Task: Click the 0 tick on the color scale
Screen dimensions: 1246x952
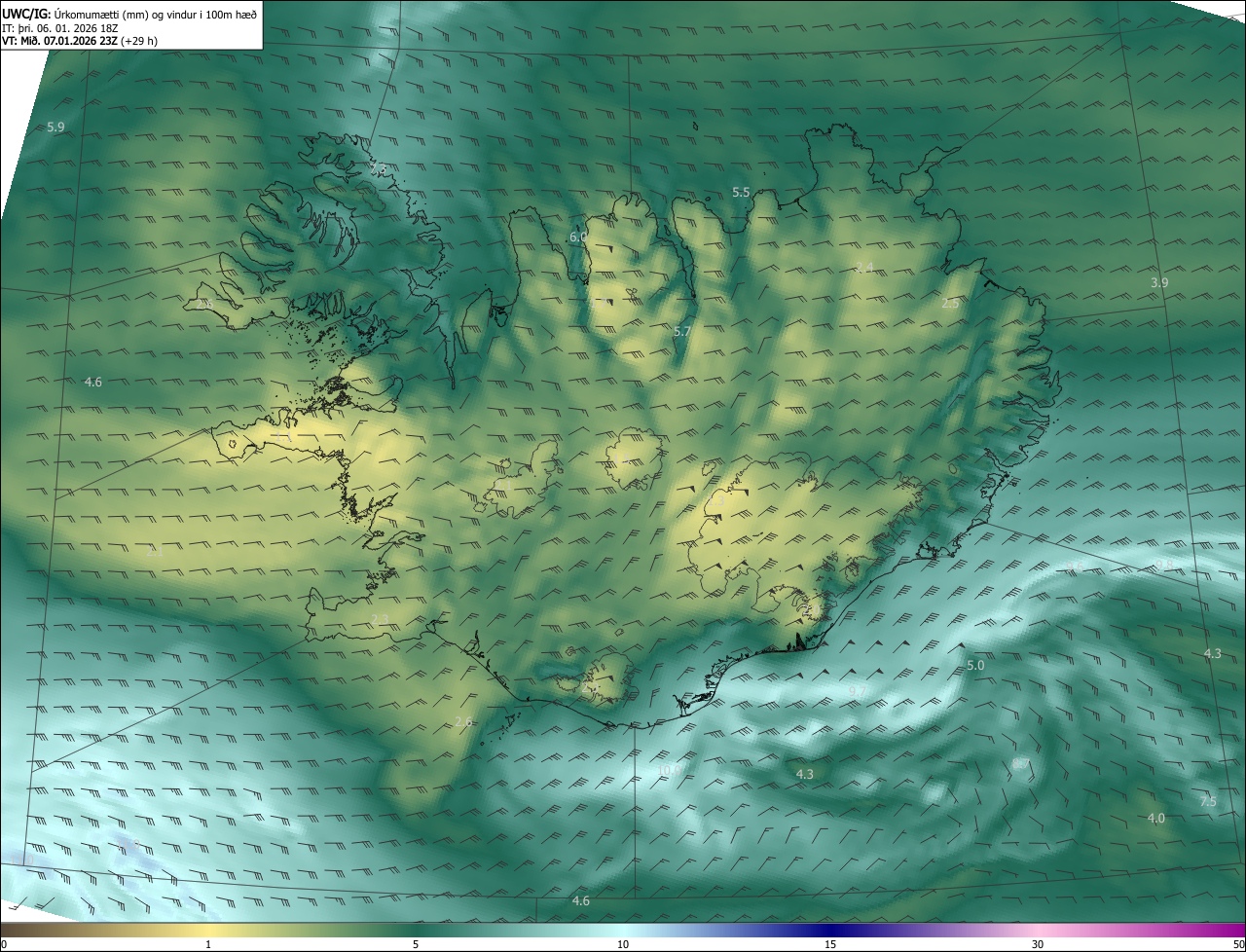Action: click(3, 944)
